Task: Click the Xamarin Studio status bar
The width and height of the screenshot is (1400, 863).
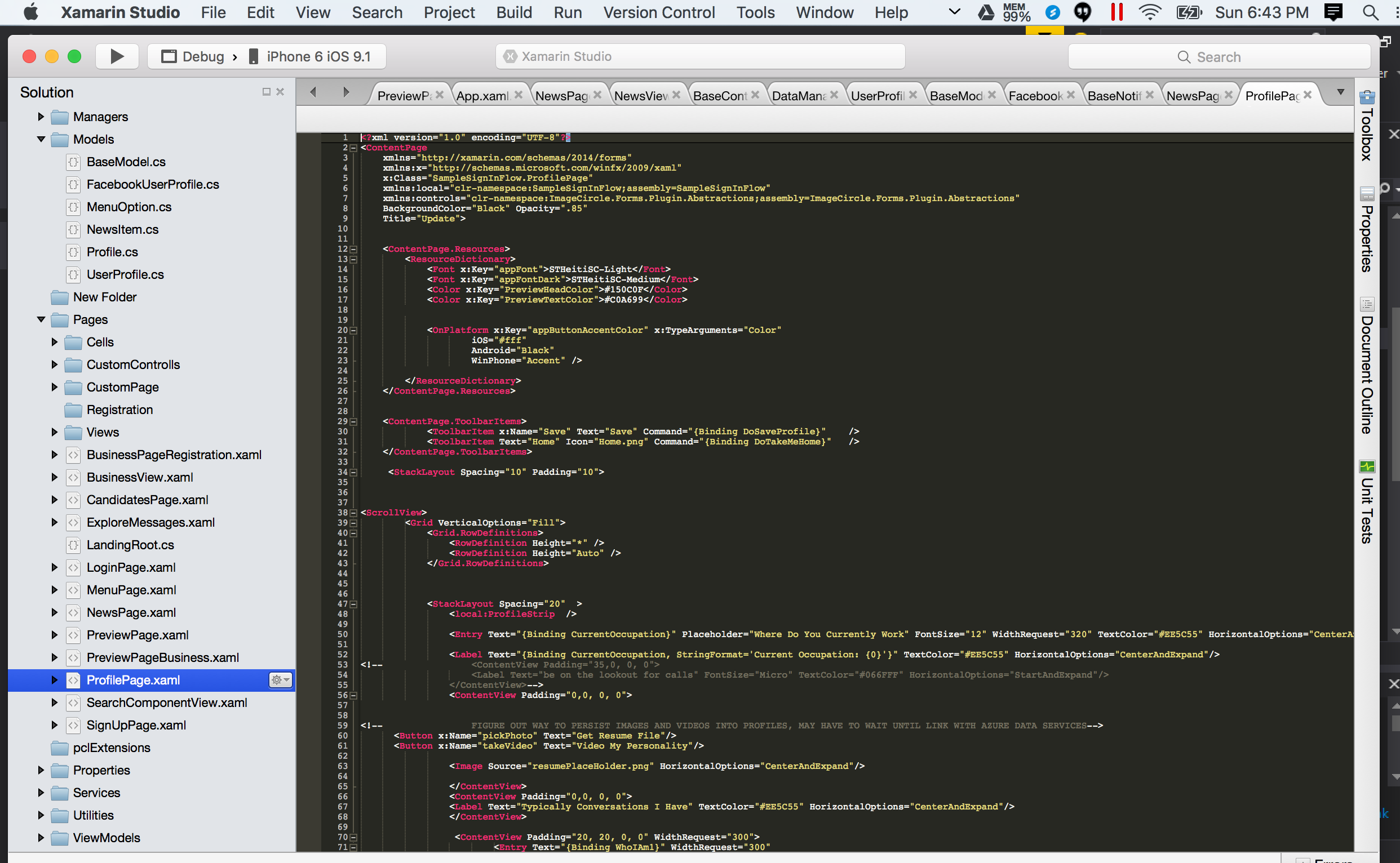Action: point(700,56)
